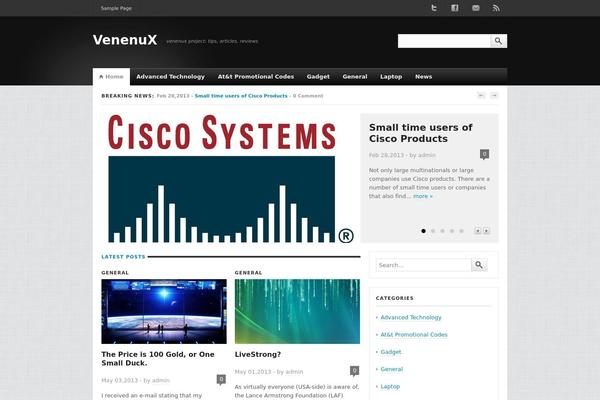Open the Facebook social icon
This screenshot has height=400, width=600.
pyautogui.click(x=455, y=8)
